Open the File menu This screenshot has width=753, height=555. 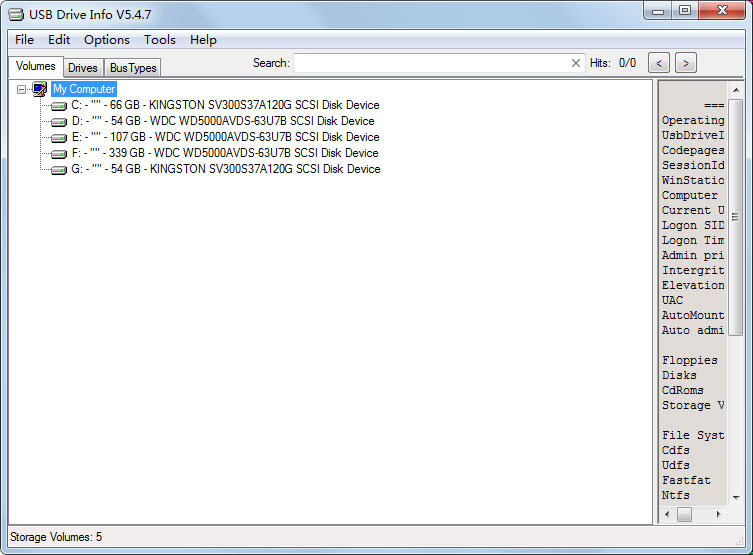24,40
